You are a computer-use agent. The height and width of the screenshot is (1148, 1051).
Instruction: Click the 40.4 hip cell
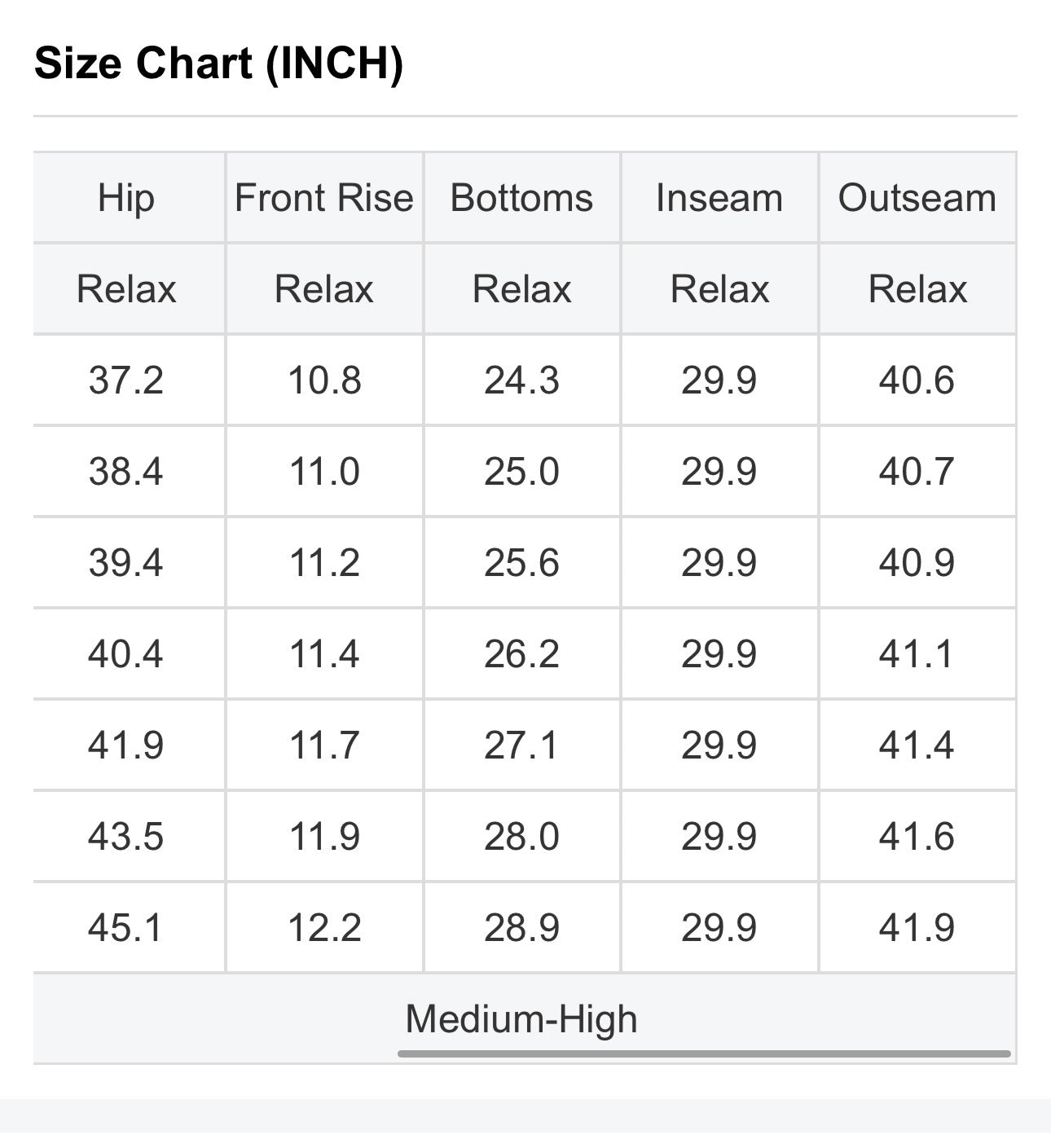pyautogui.click(x=126, y=654)
